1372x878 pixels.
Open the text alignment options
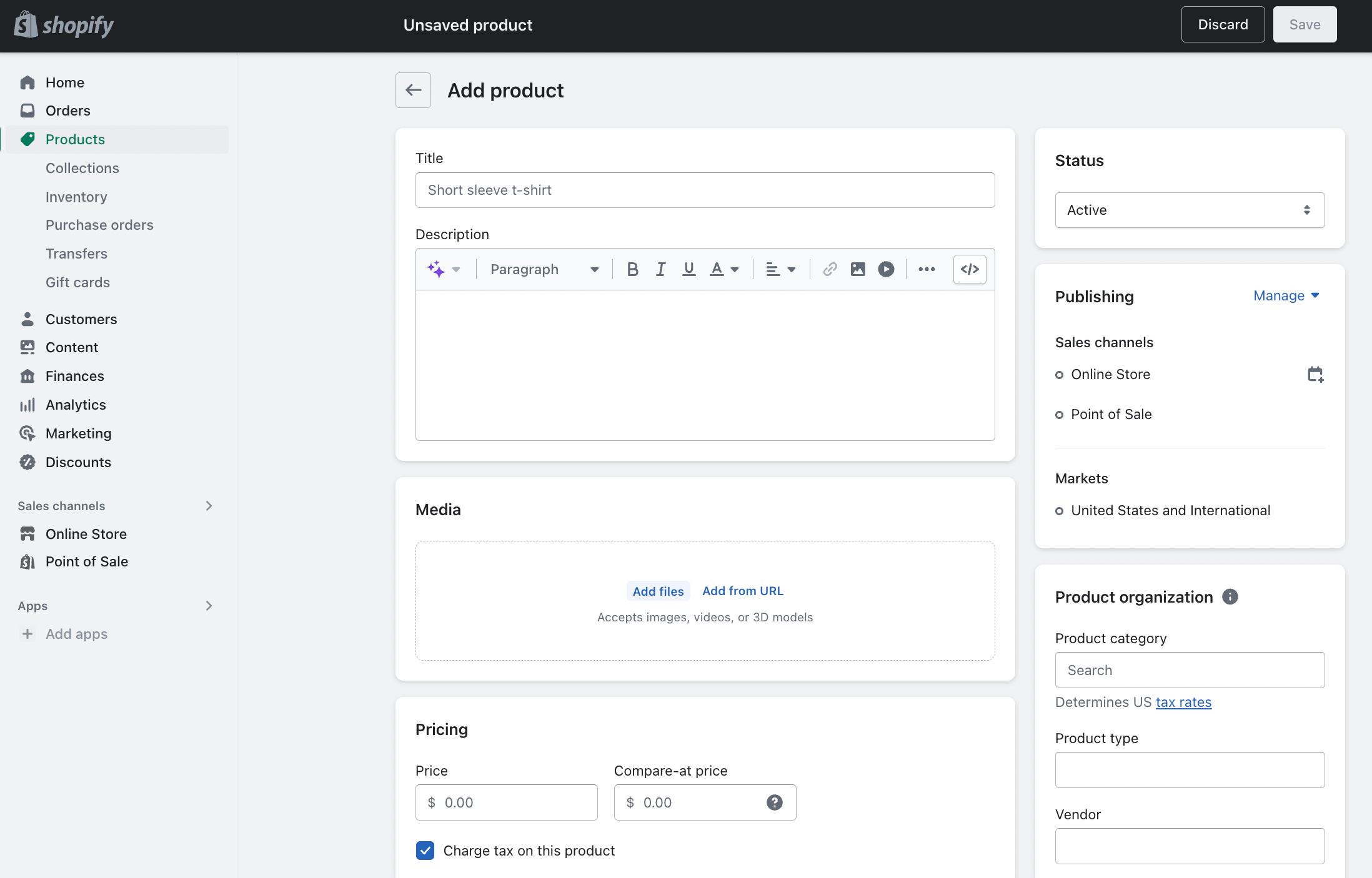780,269
